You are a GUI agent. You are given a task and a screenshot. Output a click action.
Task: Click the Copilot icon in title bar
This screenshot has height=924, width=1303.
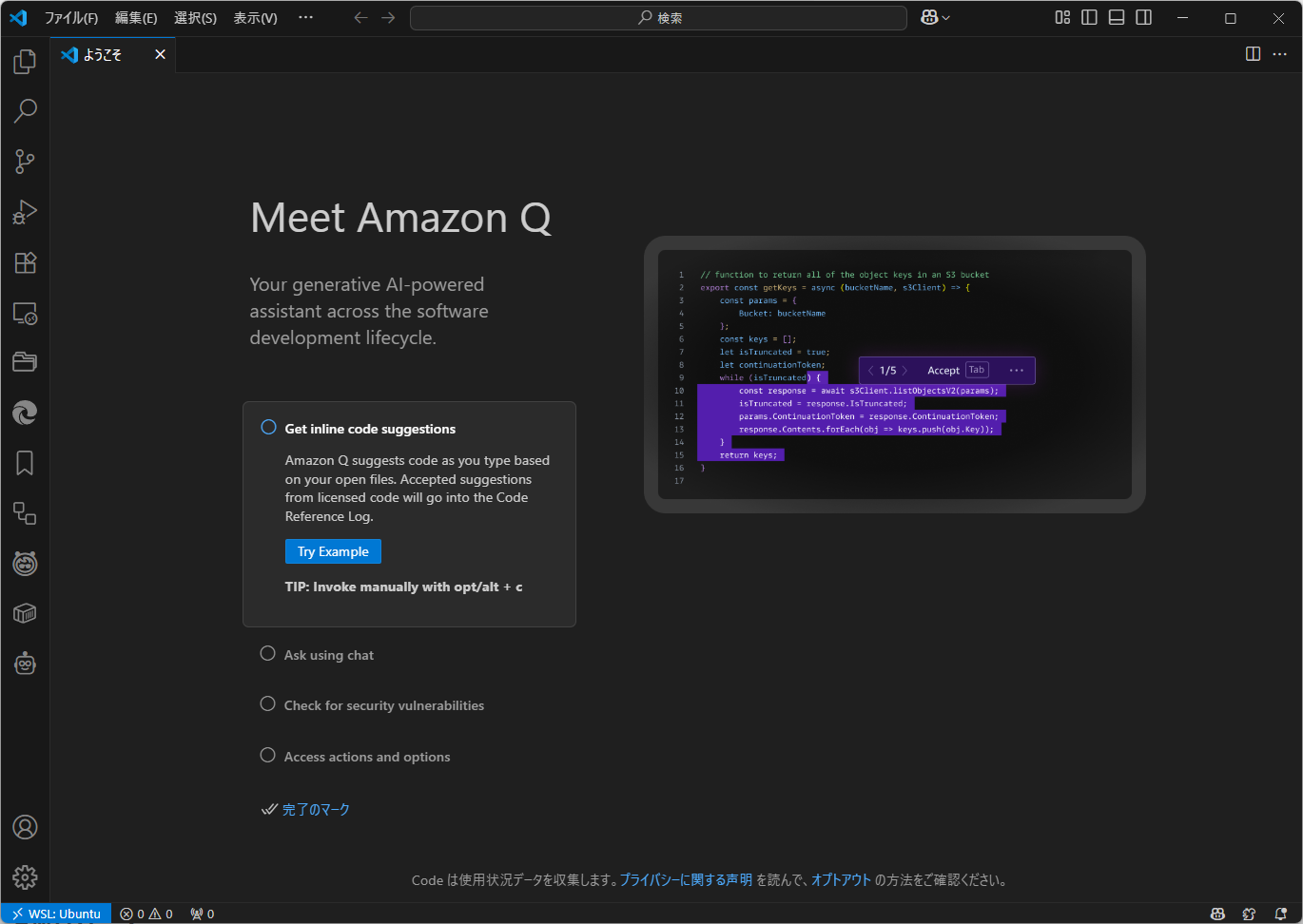(x=929, y=17)
